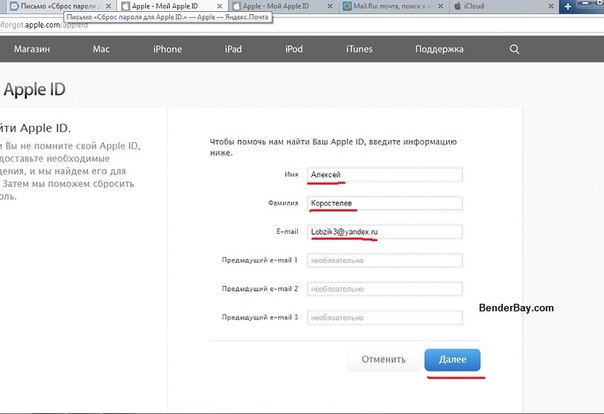This screenshot has width=604, height=414.
Task: Click the Имя field containing Алексей
Action: [x=385, y=175]
